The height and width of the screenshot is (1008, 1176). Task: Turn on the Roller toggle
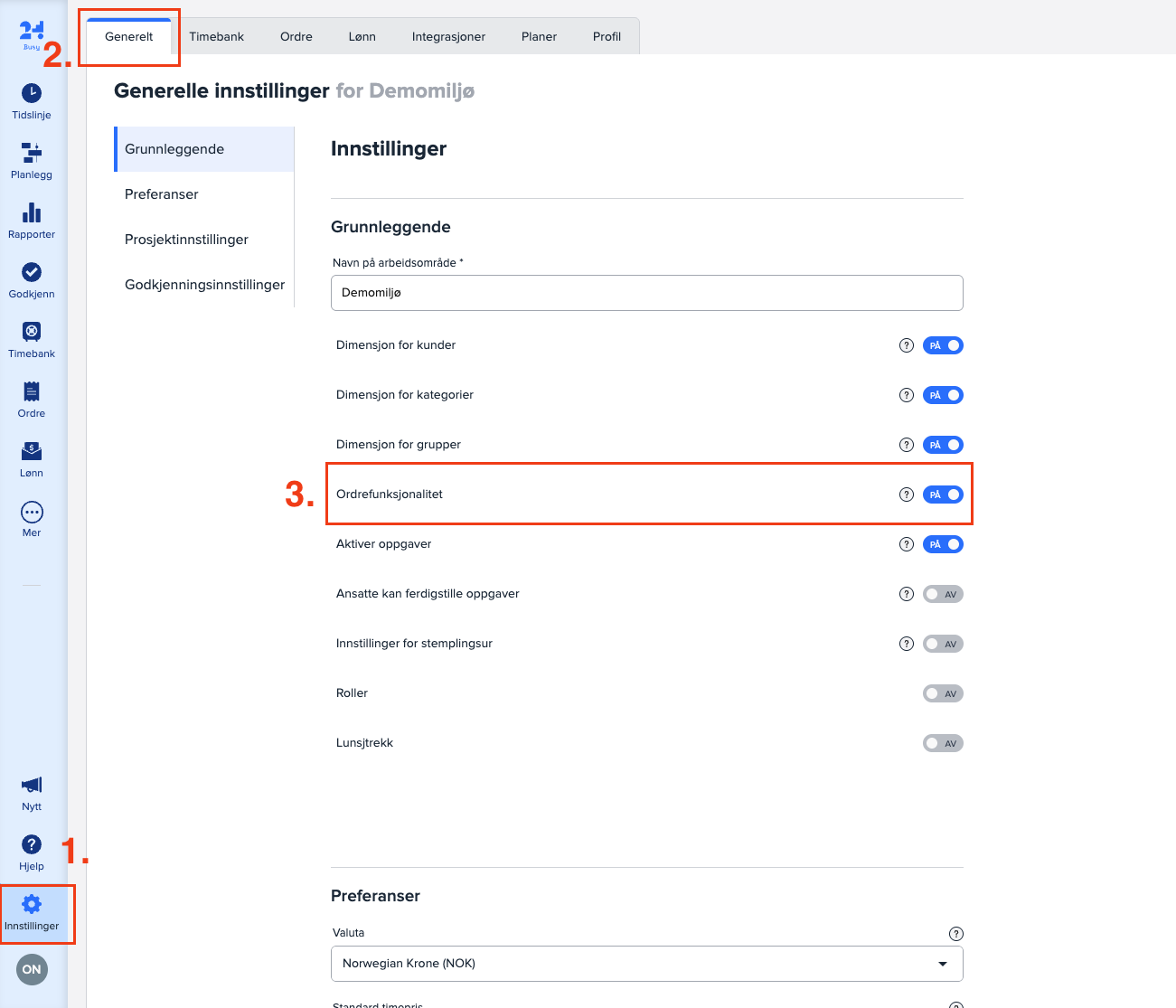(x=943, y=693)
